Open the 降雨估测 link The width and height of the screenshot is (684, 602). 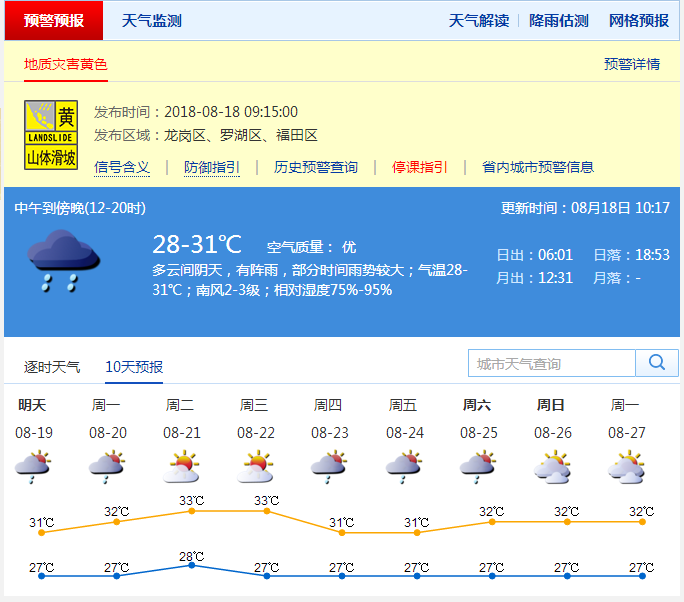(559, 21)
